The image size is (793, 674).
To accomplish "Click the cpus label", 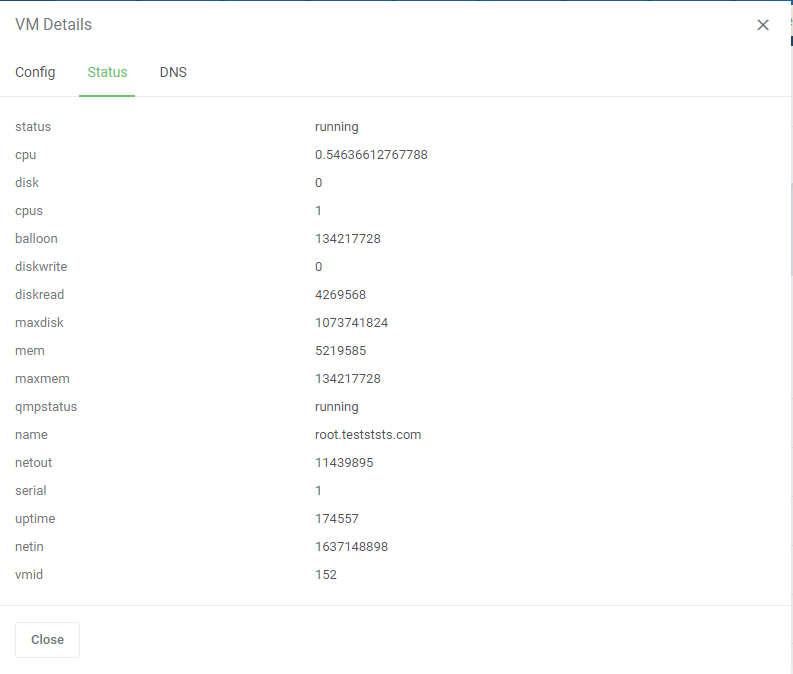I will coord(29,211).
